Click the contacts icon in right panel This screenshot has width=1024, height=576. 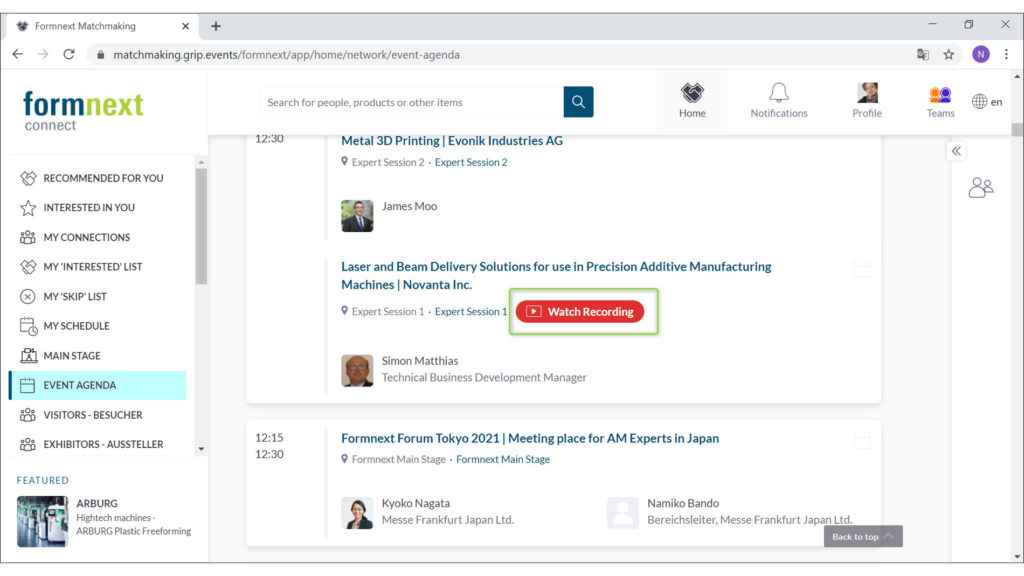pos(981,187)
